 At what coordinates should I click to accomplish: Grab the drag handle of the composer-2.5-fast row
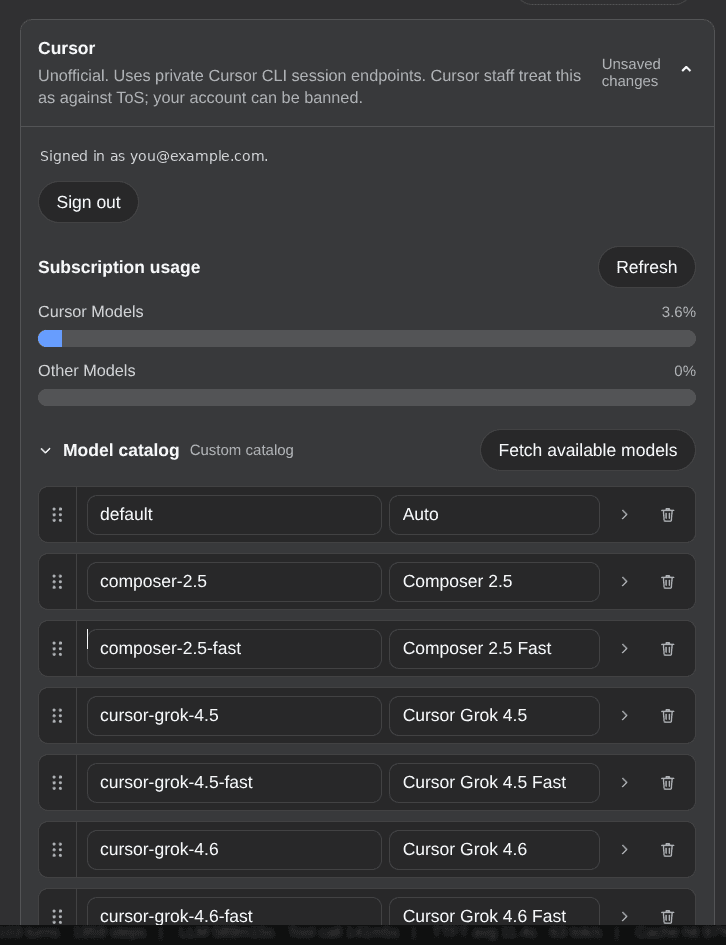point(57,648)
